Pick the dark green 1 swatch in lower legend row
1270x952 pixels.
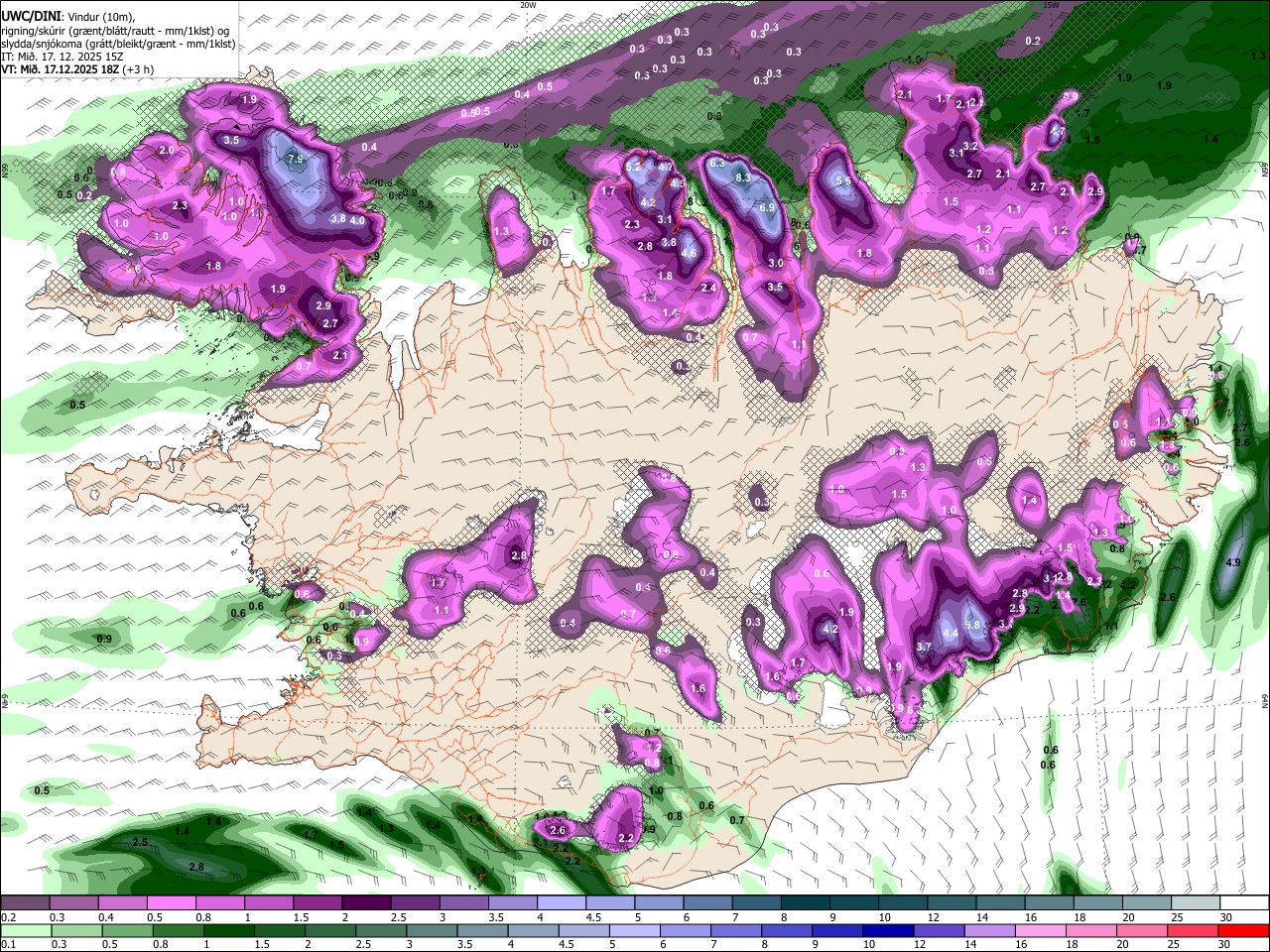pos(228,930)
